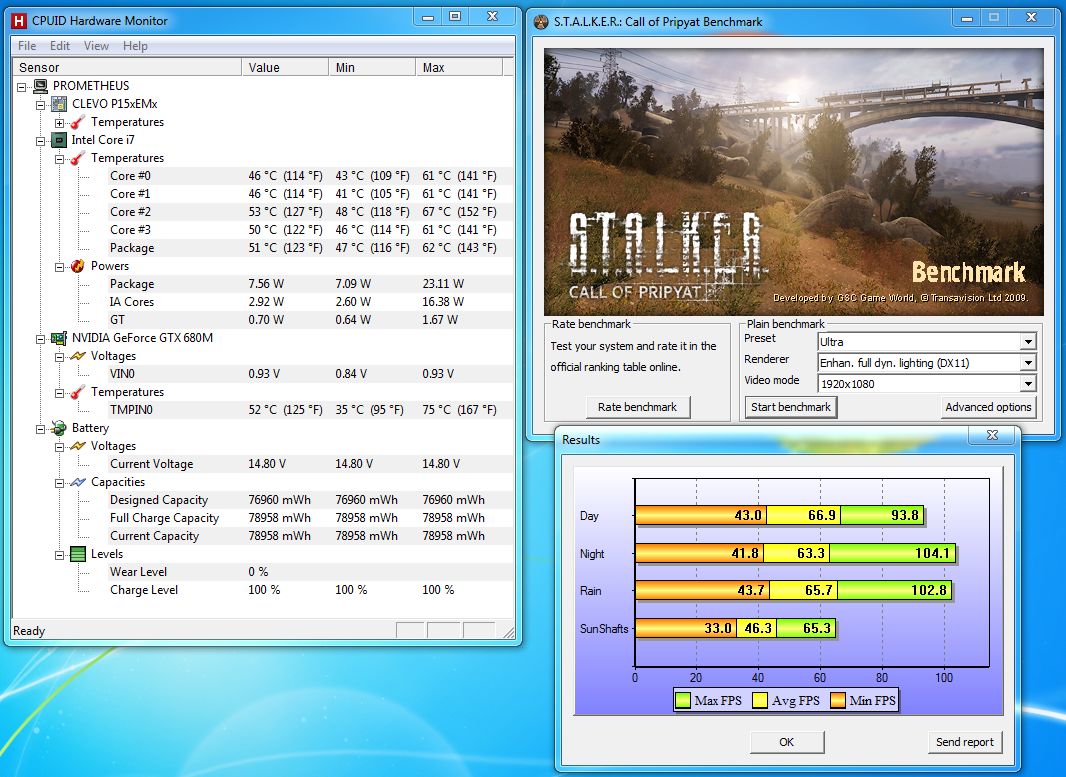
Task: Click the Value column header
Action: point(285,67)
